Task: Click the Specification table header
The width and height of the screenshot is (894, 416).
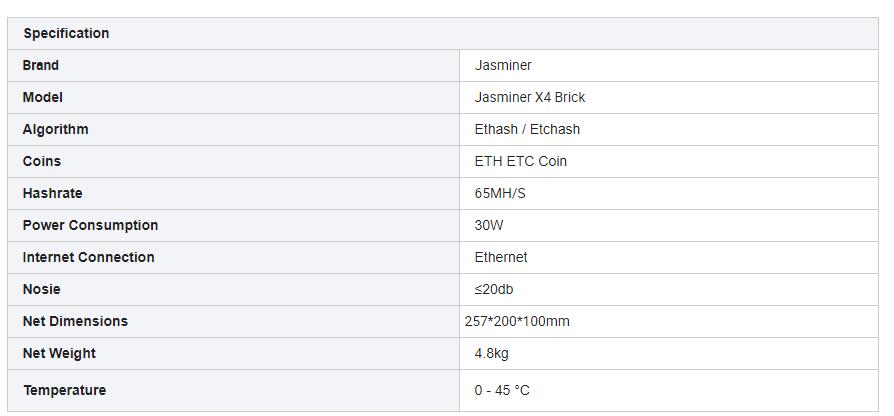Action: (66, 33)
